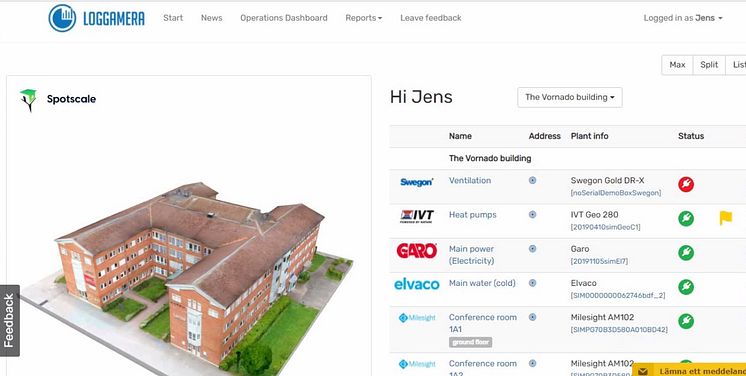Click the IVT brand logo
This screenshot has width=746, height=376.
point(416,217)
